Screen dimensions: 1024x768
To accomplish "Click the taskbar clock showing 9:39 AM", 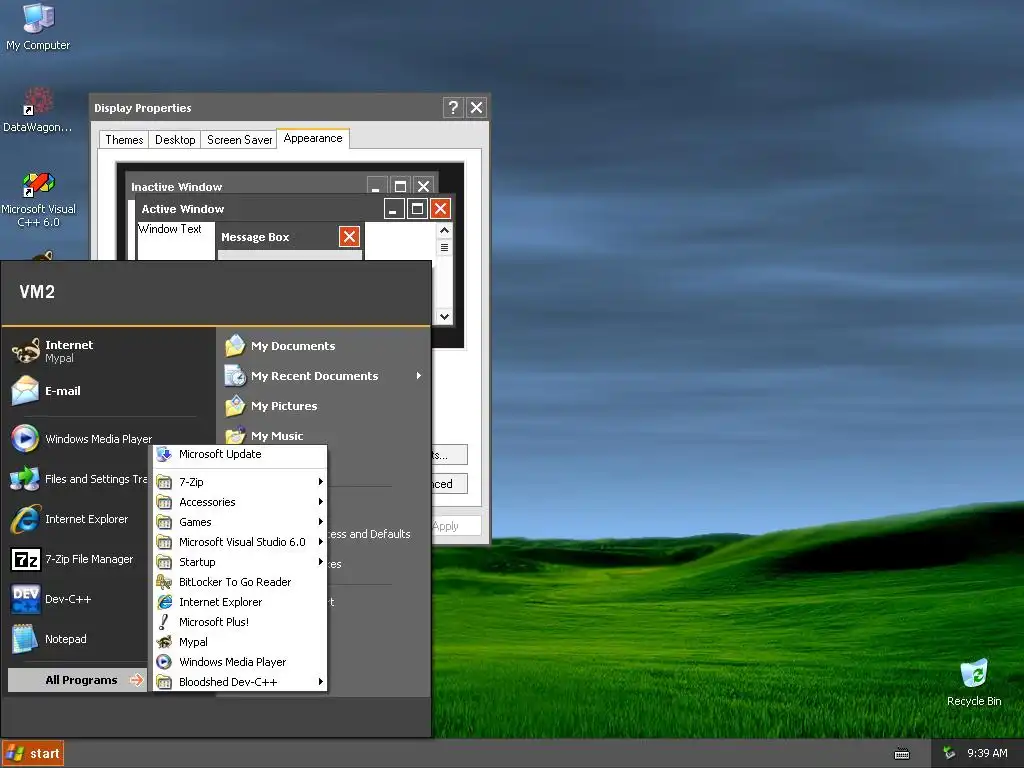I will pos(987,753).
